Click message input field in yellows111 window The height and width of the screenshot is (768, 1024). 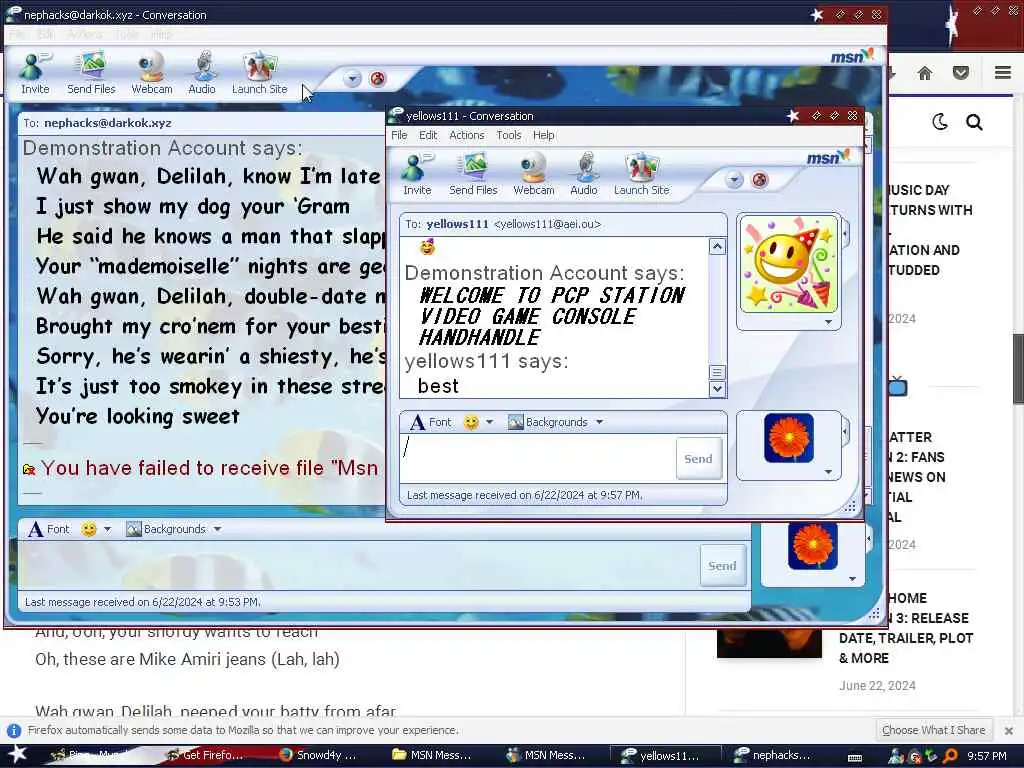tap(538, 458)
